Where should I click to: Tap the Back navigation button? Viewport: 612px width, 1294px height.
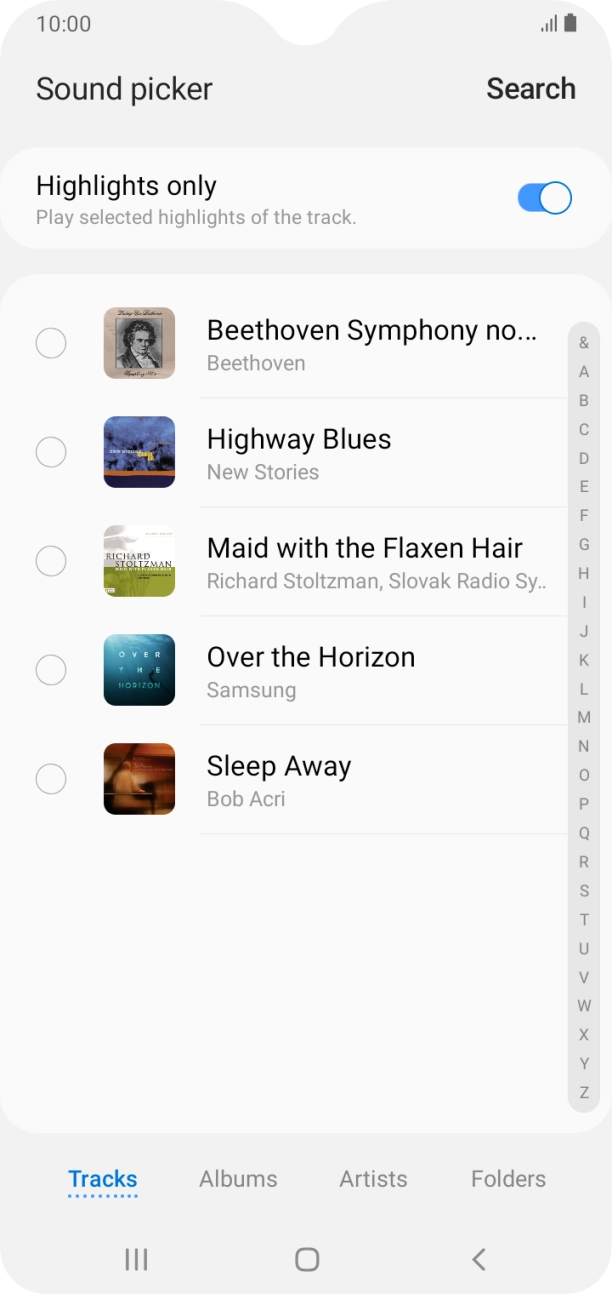pyautogui.click(x=477, y=1259)
